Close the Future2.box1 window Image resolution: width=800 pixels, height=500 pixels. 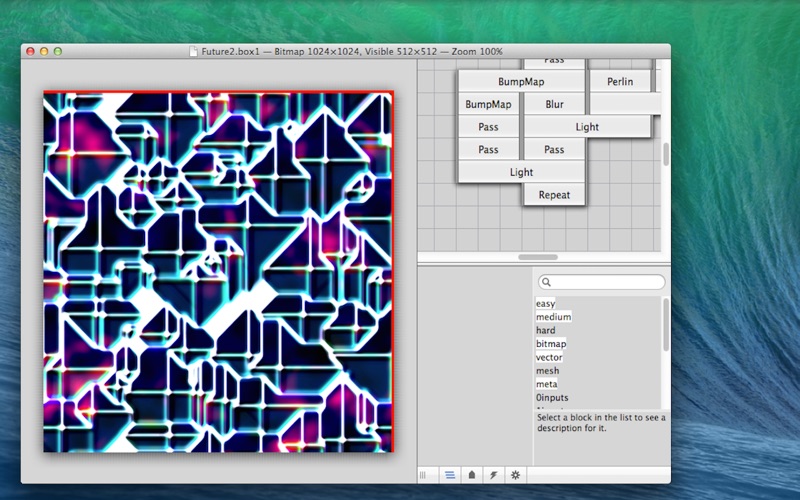(30, 52)
